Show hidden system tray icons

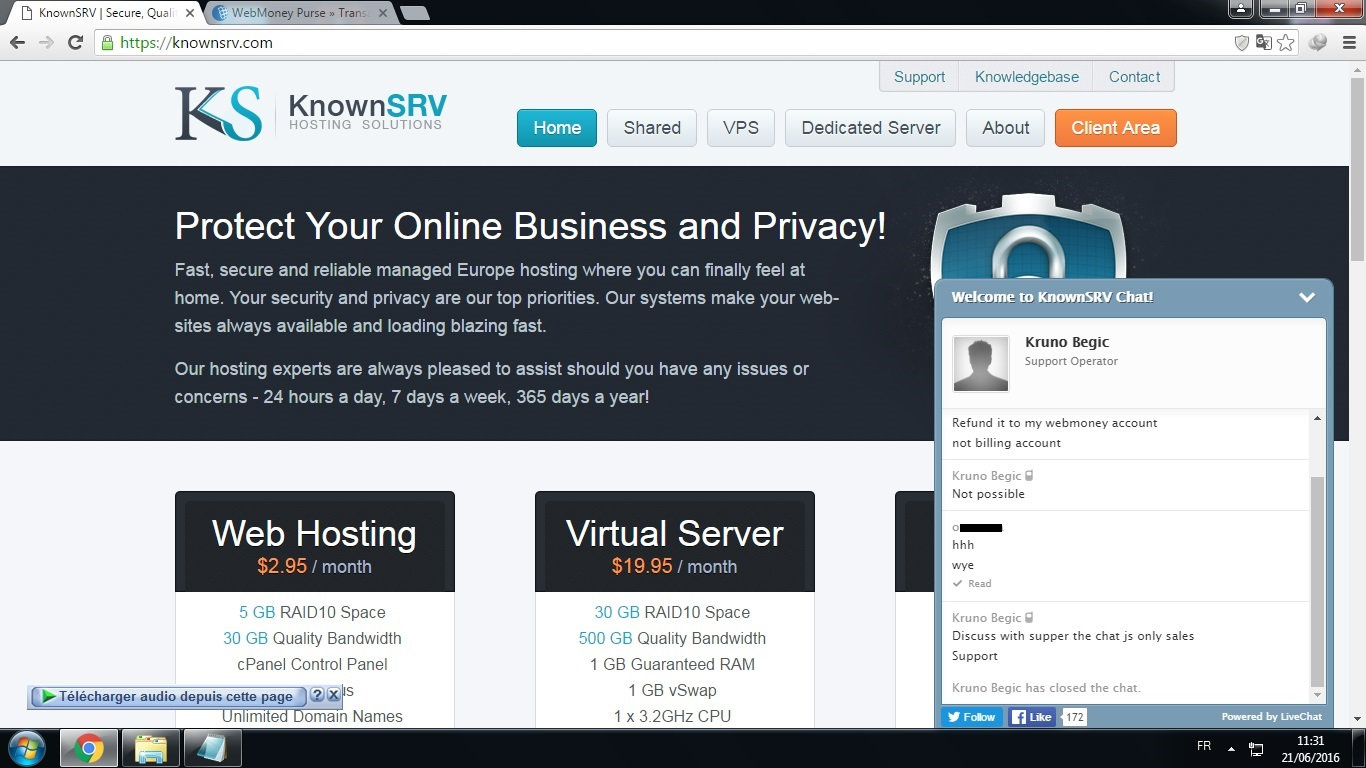click(x=1230, y=748)
